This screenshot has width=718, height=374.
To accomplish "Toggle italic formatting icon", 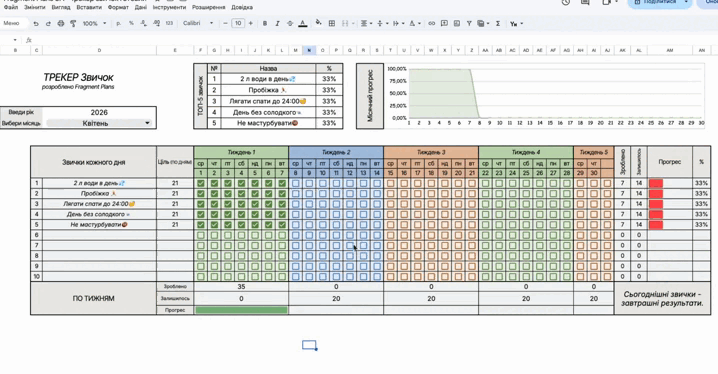I will click(277, 23).
